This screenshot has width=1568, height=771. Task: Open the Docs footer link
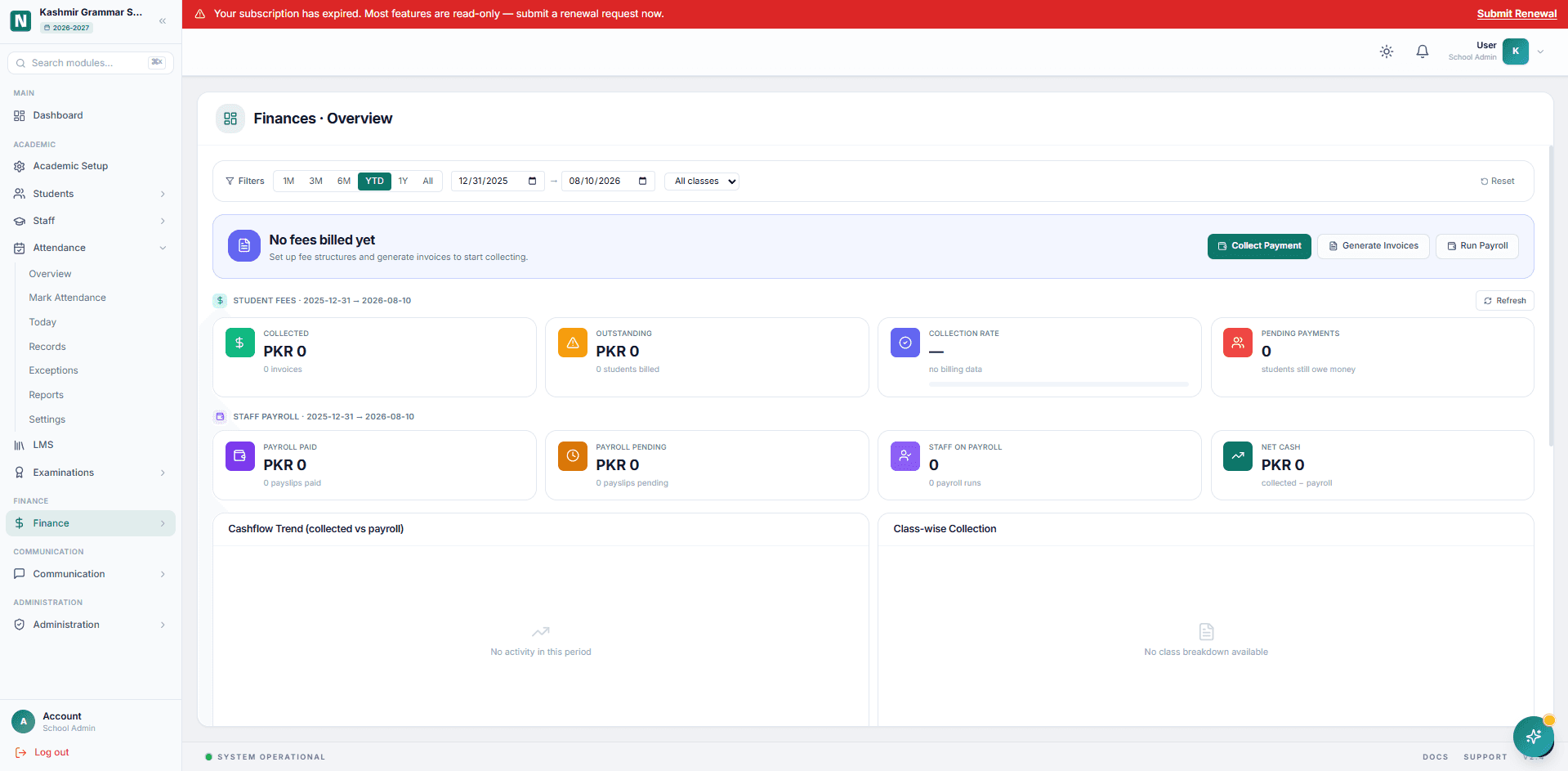pos(1435,757)
